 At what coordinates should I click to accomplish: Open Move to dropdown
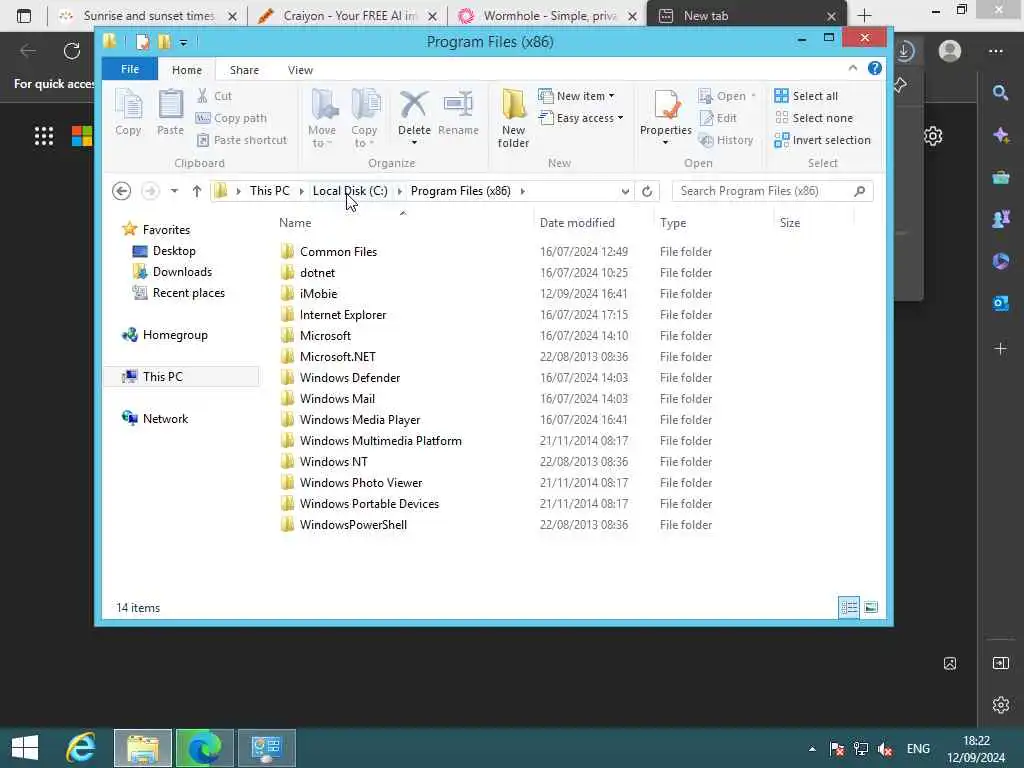323,118
